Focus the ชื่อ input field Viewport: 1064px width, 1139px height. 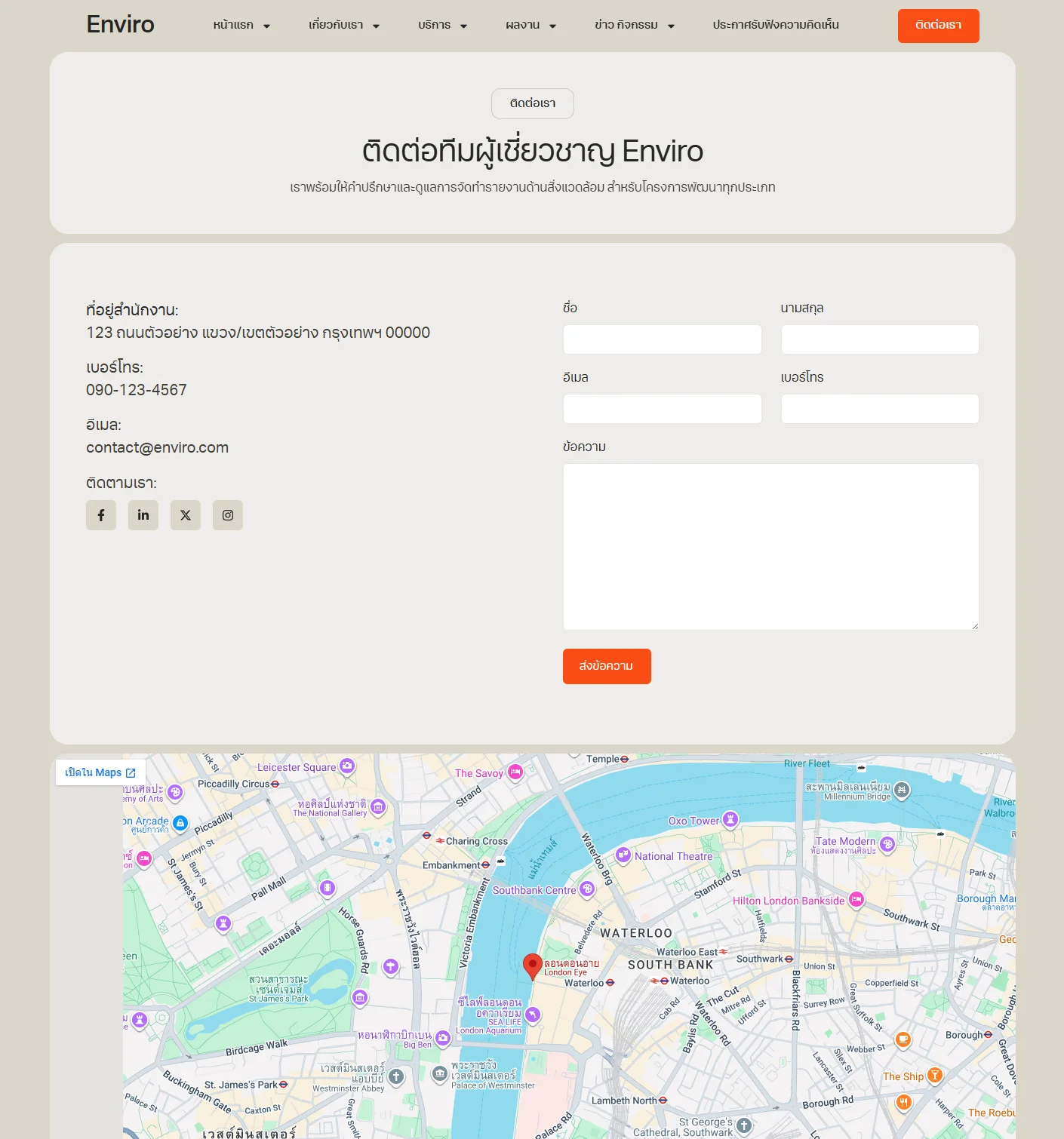(663, 339)
